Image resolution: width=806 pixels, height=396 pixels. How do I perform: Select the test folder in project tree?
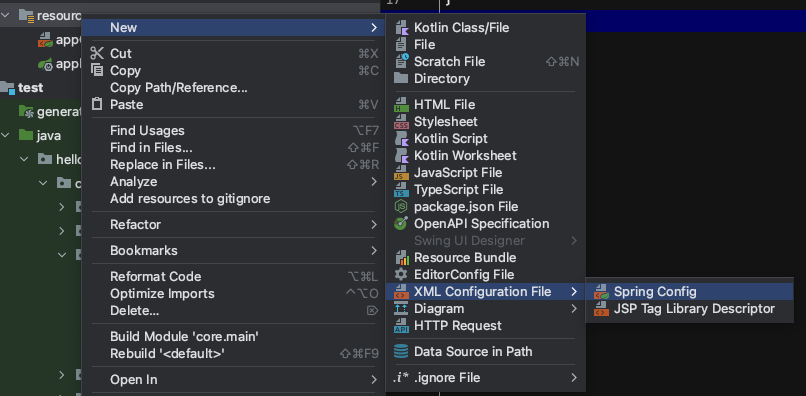(31, 88)
